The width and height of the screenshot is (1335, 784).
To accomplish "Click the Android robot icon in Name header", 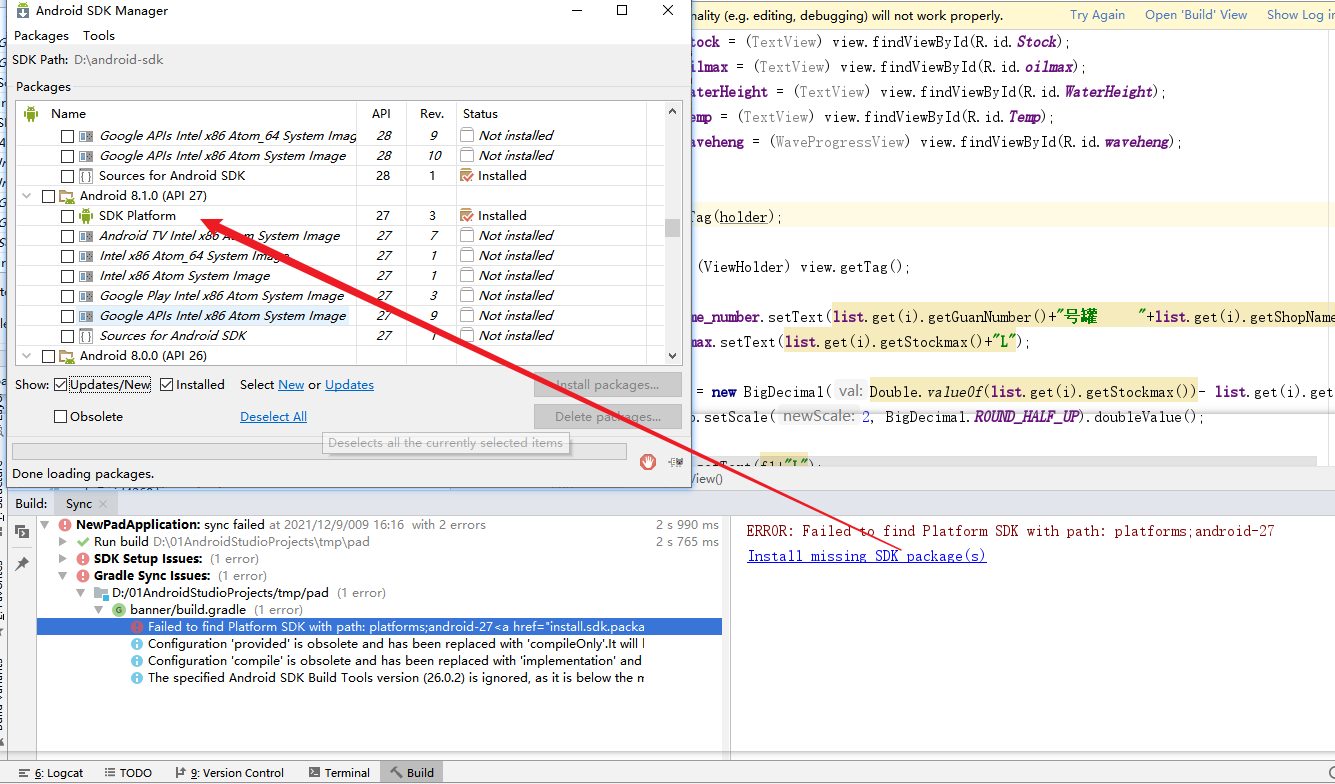I will [31, 114].
